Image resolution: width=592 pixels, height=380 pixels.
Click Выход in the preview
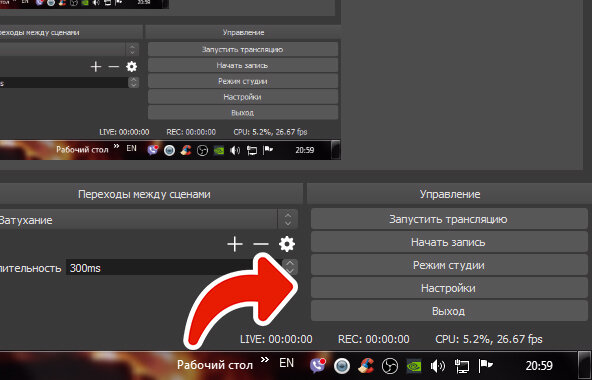(x=242, y=113)
